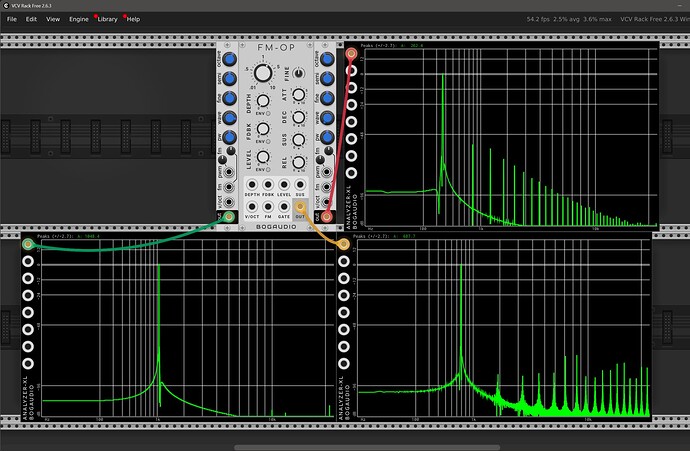Click the pwm input jack on left oscillator

[229, 172]
